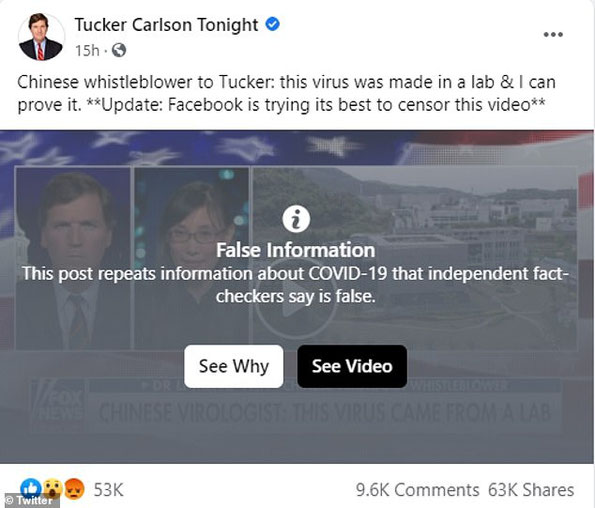This screenshot has width=595, height=508.
Task: Click the Angry reaction emoji
Action: (75, 489)
